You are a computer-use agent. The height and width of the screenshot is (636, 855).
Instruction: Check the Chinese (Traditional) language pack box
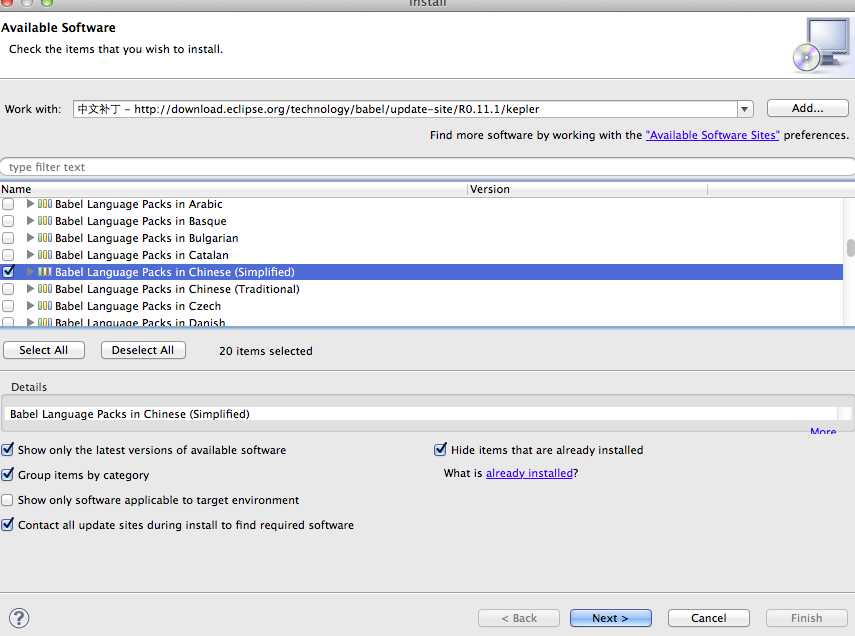coord(8,289)
